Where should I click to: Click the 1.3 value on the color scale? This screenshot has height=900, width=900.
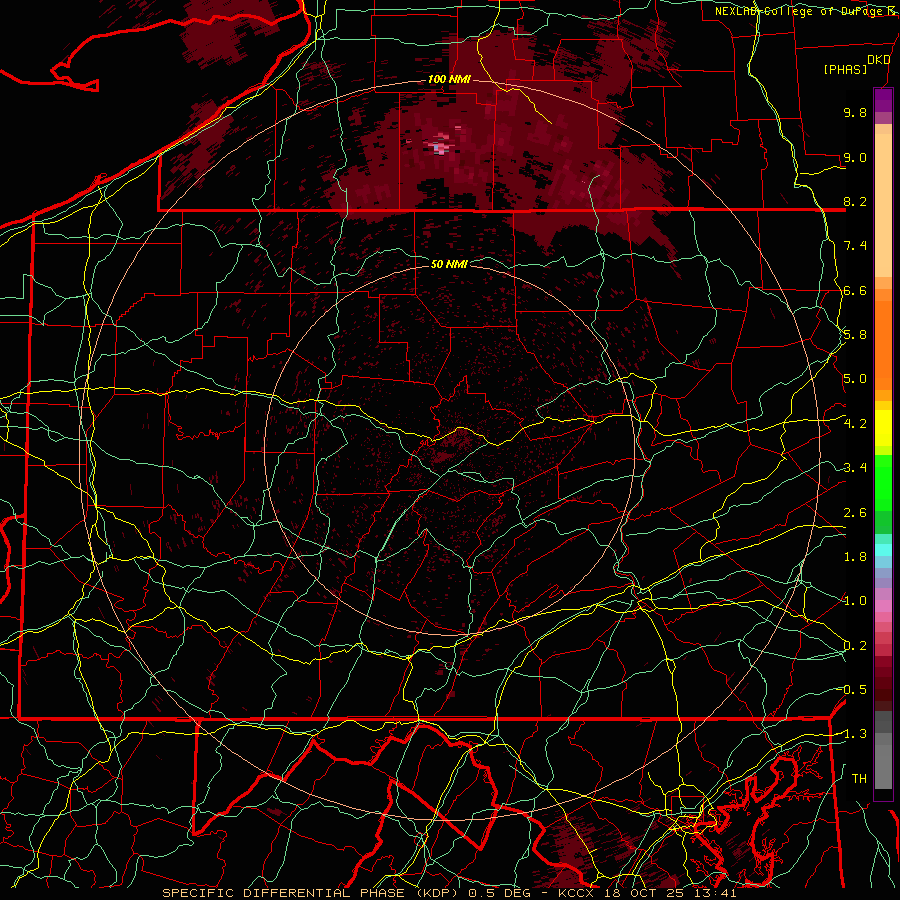click(x=855, y=734)
